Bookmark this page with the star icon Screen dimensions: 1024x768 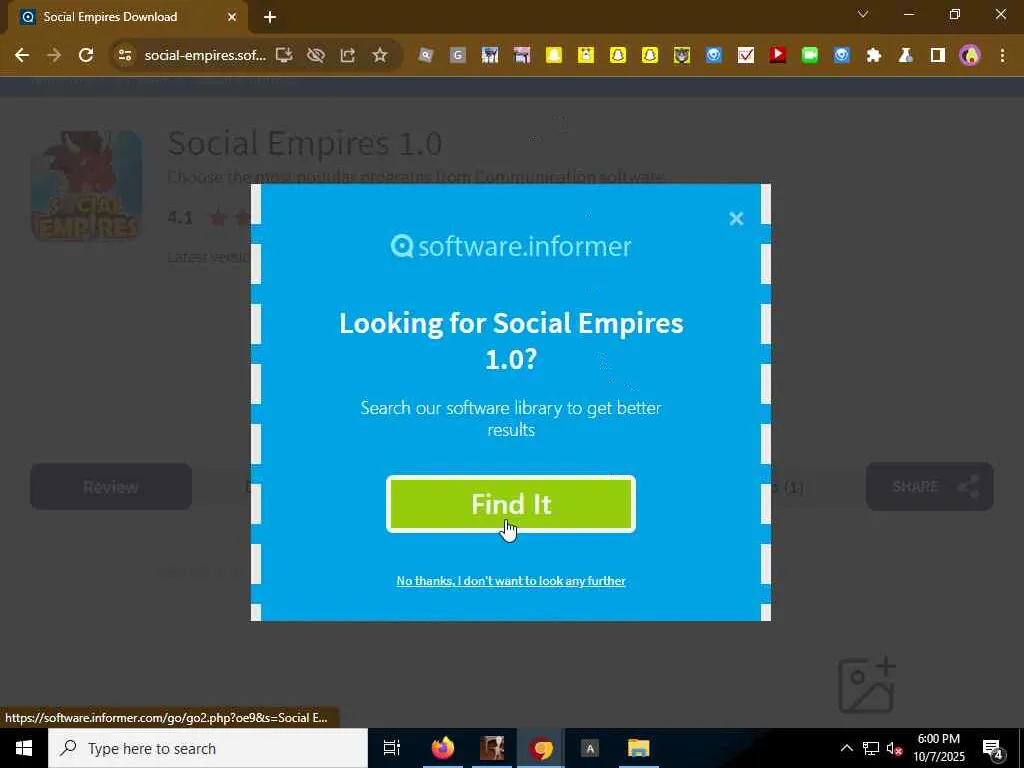380,56
